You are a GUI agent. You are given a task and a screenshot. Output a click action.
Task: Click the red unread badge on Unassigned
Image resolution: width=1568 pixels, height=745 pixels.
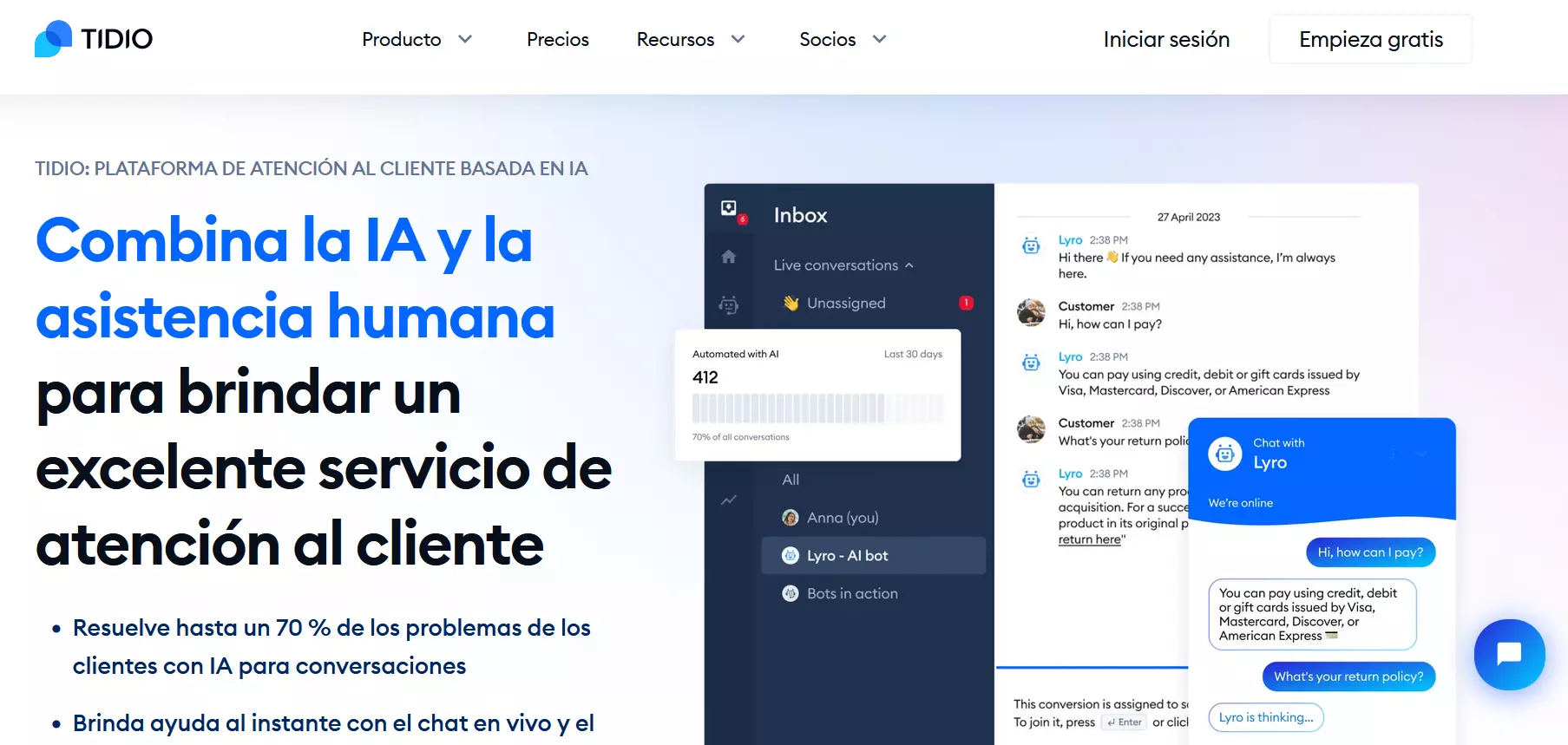[x=966, y=303]
